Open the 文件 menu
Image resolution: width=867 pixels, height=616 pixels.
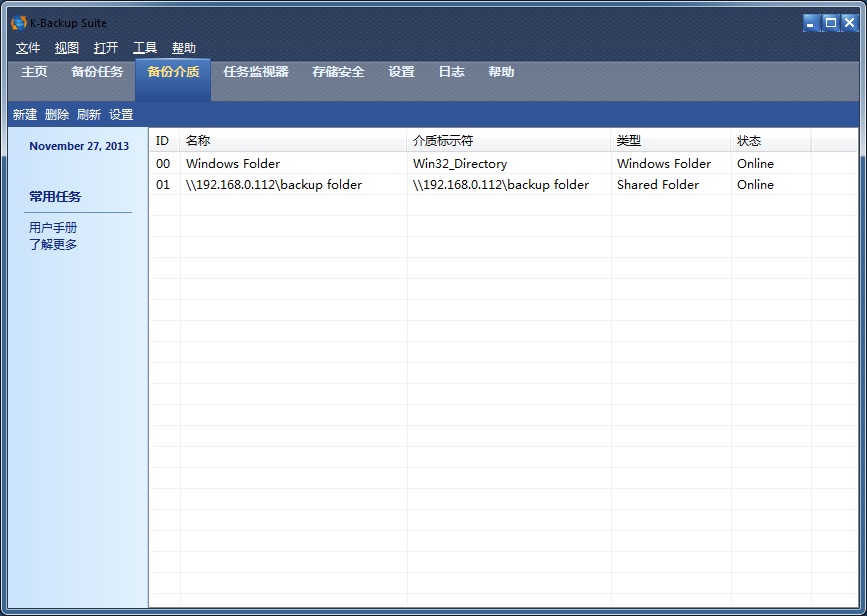point(28,48)
